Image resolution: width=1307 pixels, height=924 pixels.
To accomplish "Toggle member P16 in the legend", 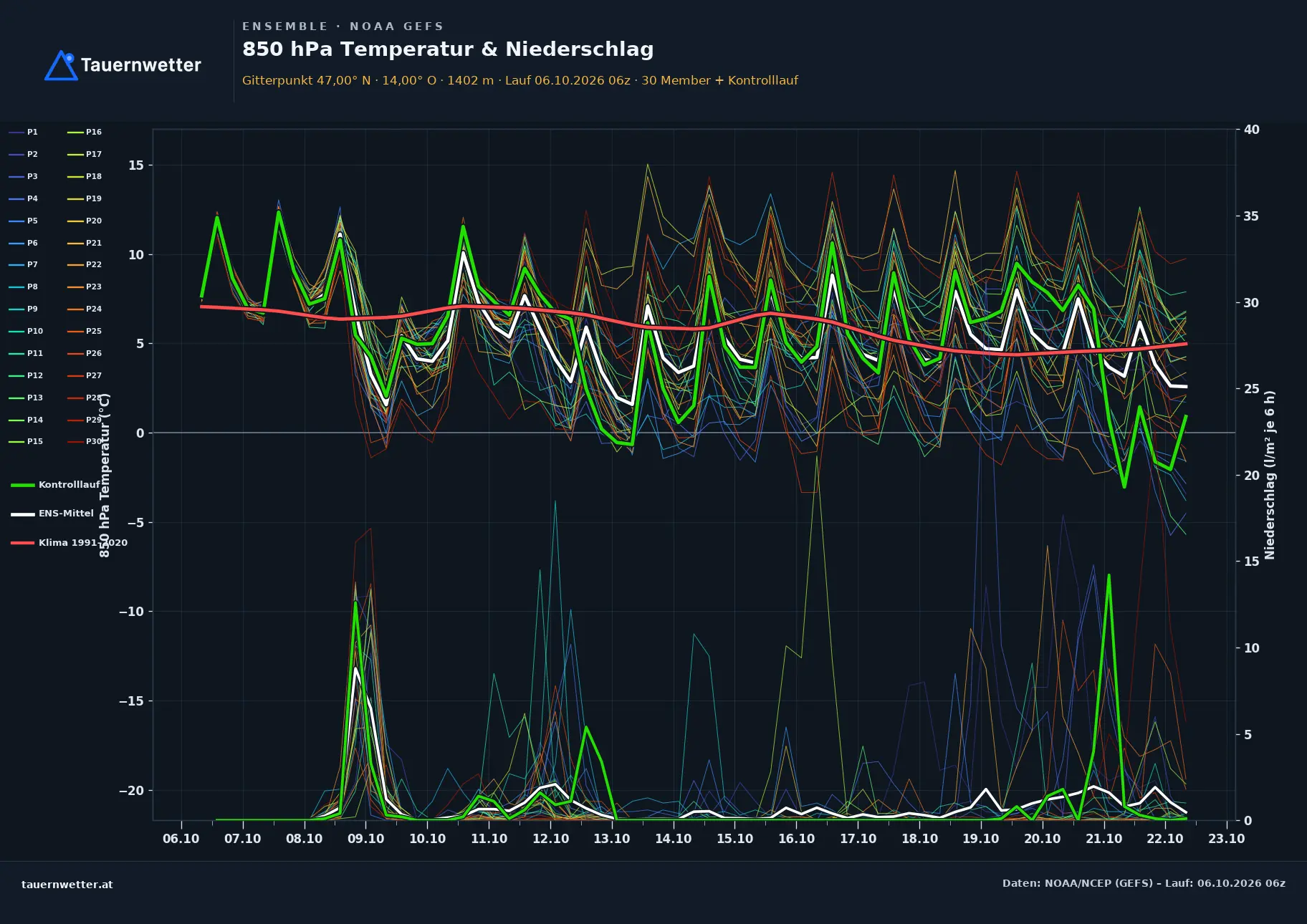I will [85, 132].
